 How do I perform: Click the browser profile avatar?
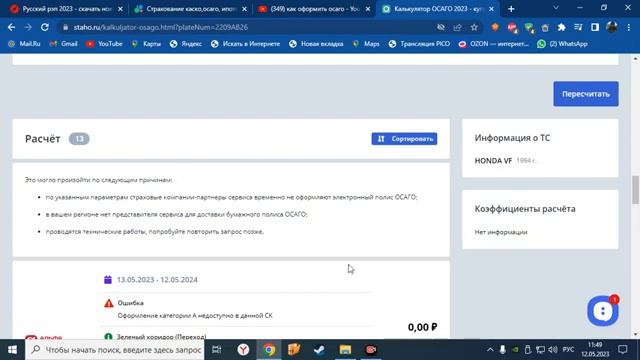coord(611,27)
